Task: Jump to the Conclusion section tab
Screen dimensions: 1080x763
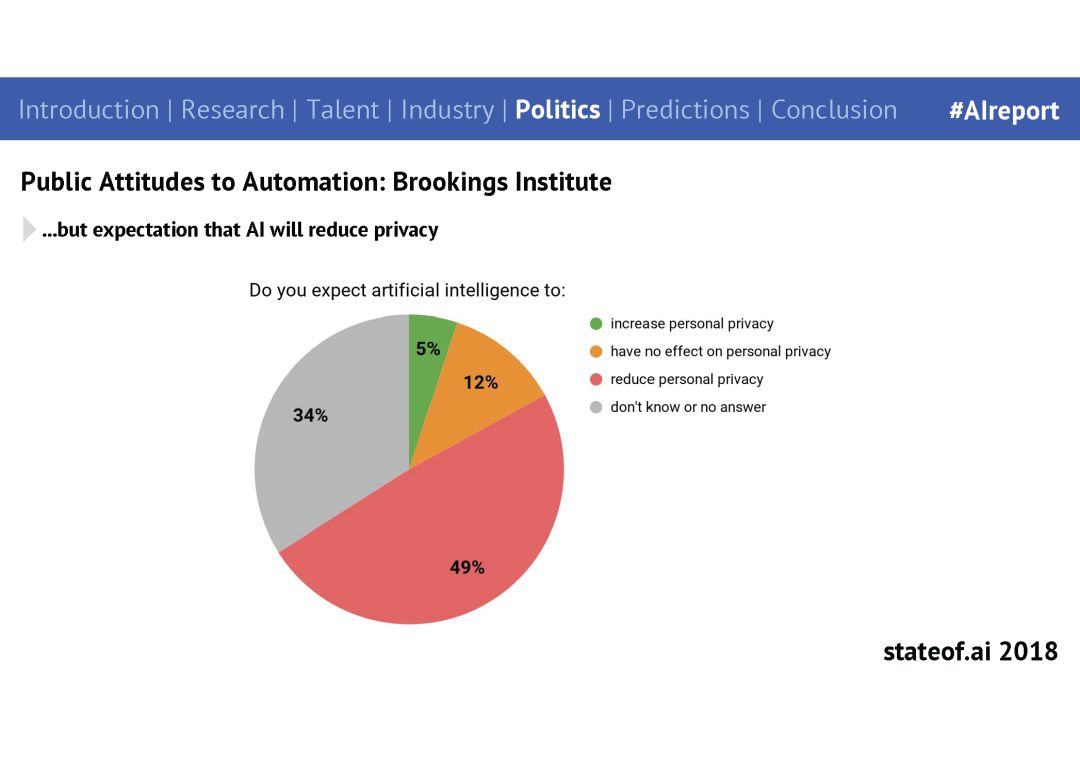Action: [834, 110]
